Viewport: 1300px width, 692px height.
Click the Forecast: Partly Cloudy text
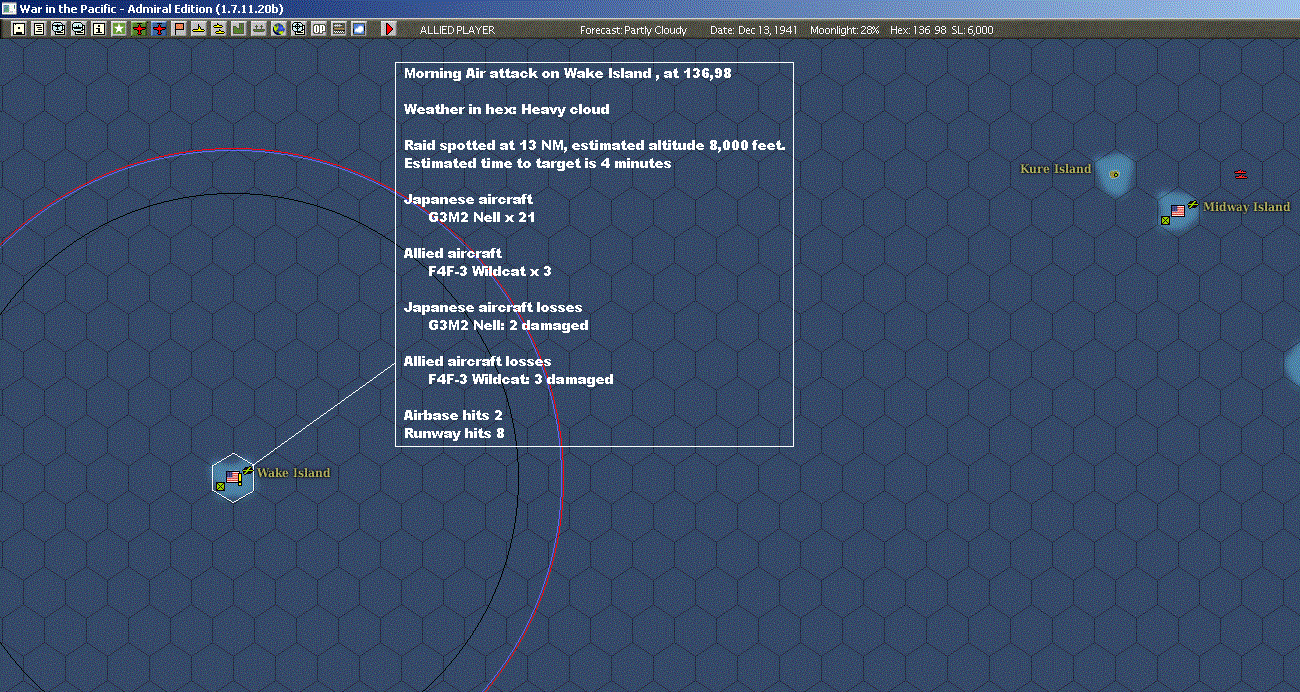pyautogui.click(x=634, y=30)
